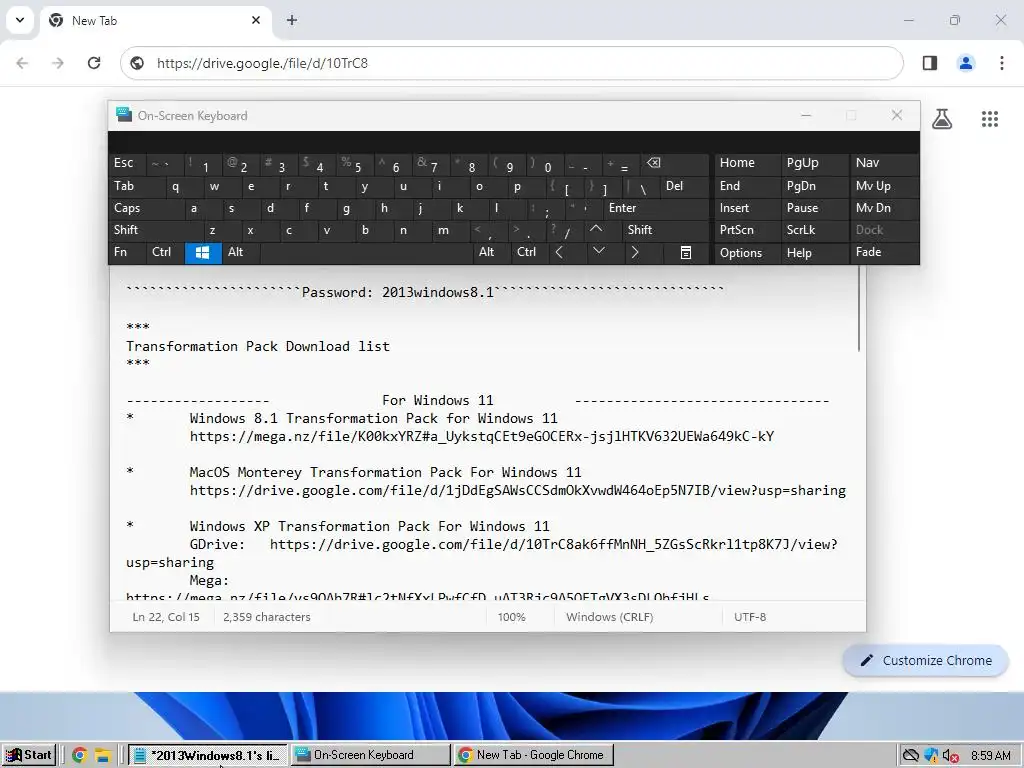Open a new Chrome tab with plus
1024x768 pixels.
pos(292,20)
